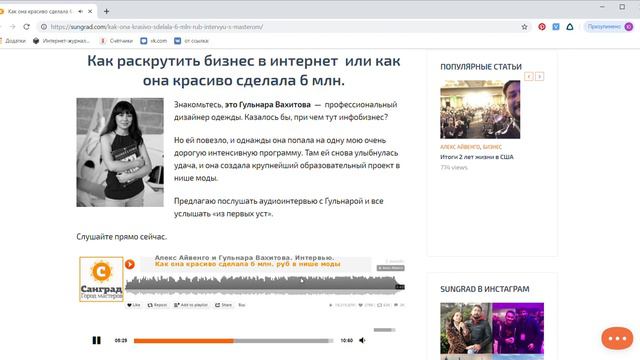The width and height of the screenshot is (640, 360).
Task: Add the track to playlist
Action: click(x=191, y=305)
